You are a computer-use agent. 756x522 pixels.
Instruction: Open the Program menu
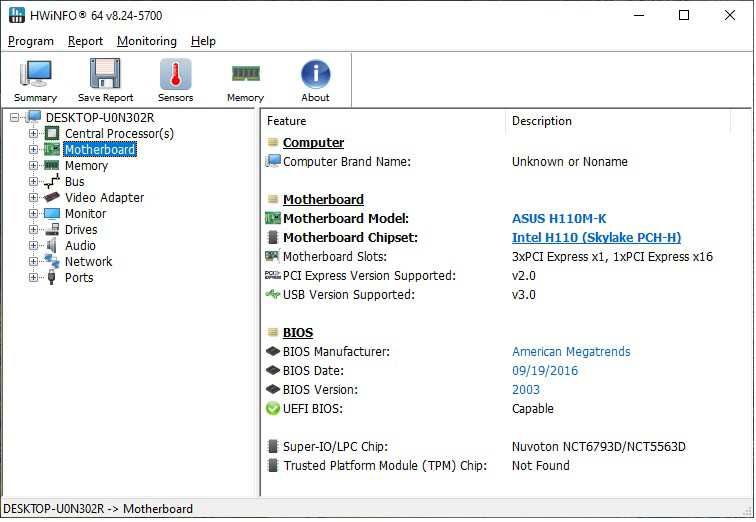[31, 41]
